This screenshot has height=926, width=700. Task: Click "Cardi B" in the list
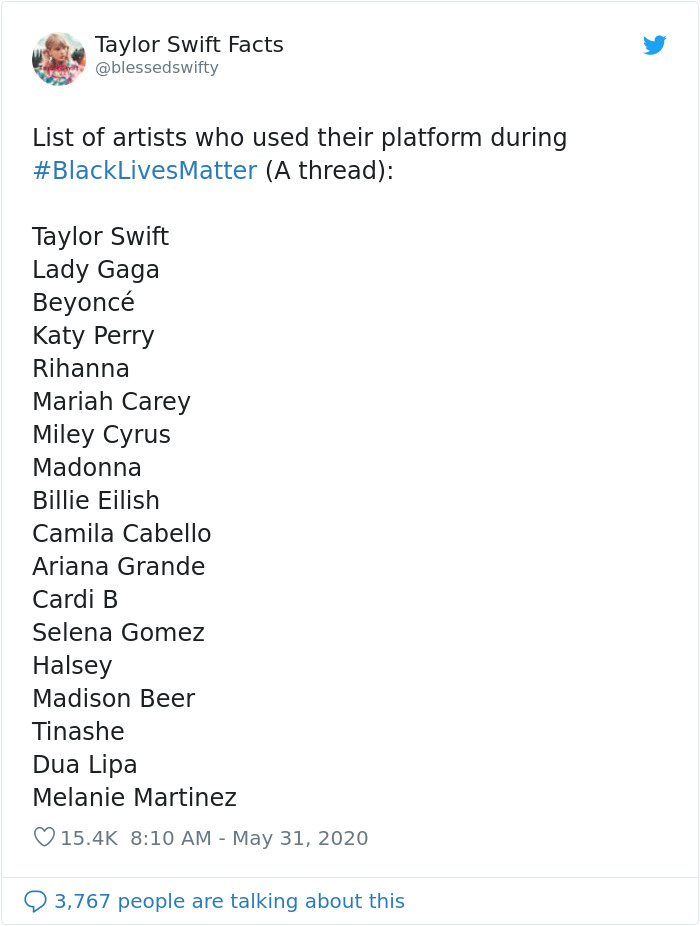[75, 600]
